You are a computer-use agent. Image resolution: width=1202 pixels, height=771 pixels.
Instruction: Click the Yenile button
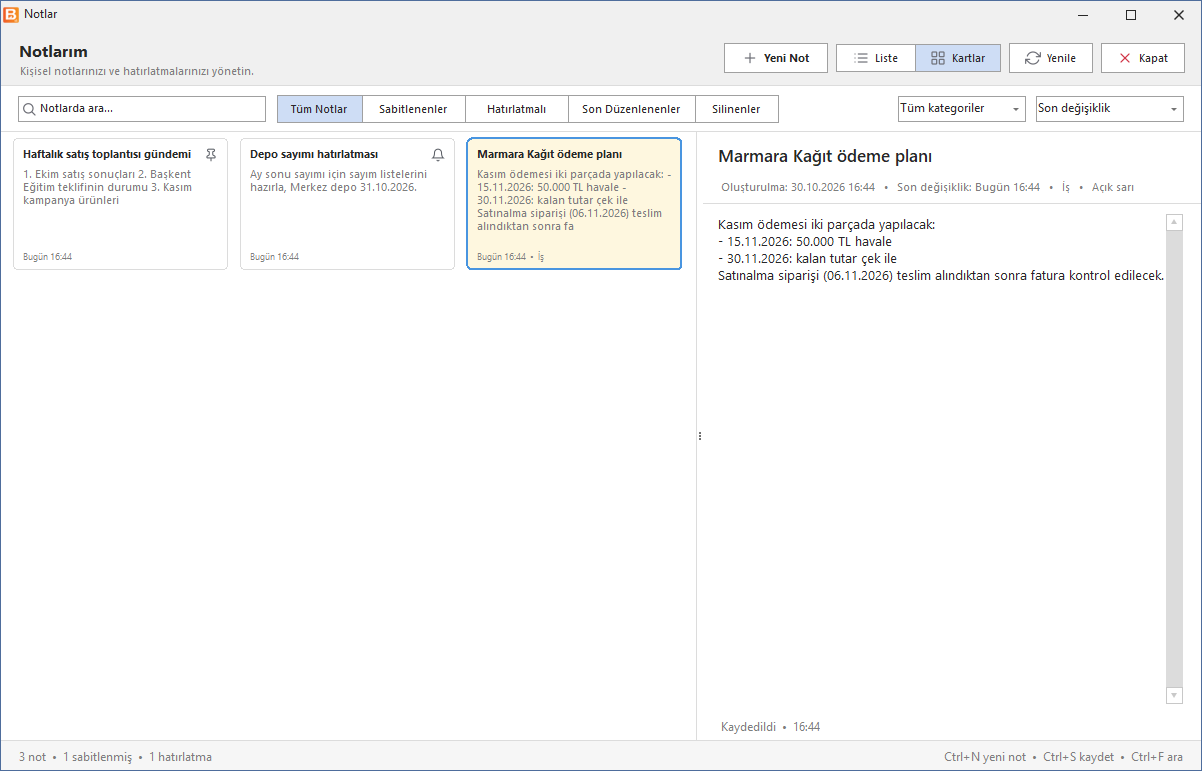tap(1050, 58)
